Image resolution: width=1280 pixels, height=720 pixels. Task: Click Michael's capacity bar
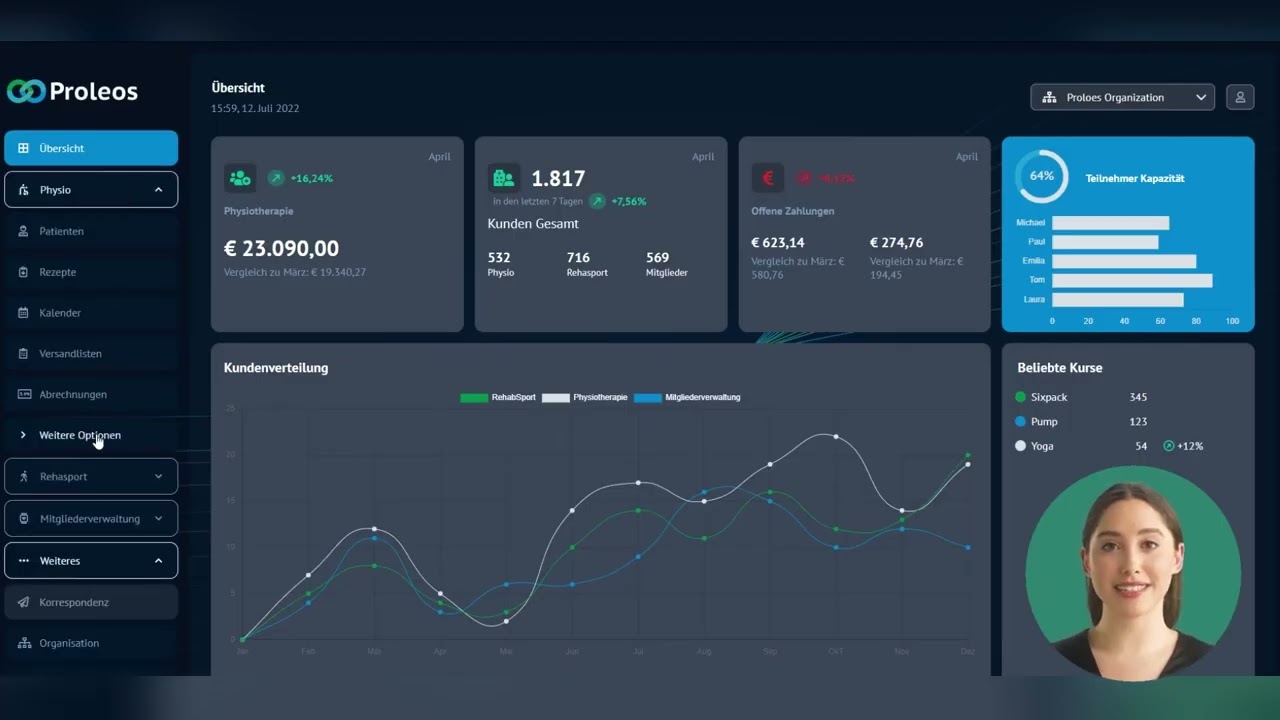(x=1110, y=223)
